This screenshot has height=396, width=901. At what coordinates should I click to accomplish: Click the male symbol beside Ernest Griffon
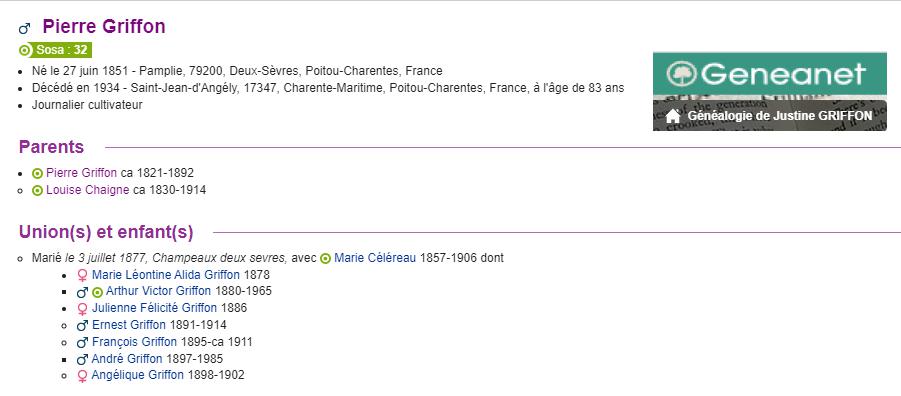[82, 326]
